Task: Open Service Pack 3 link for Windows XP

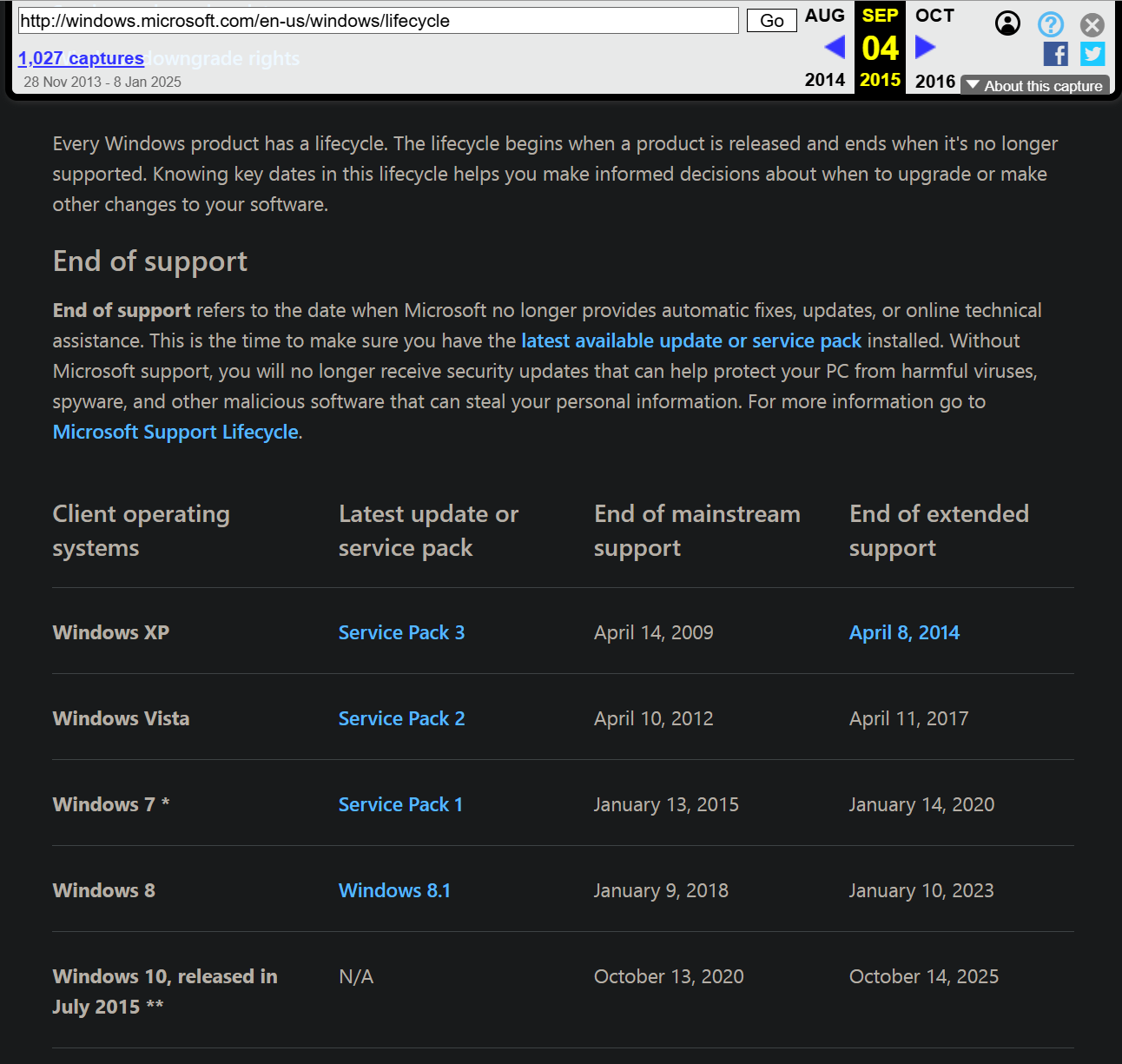Action: coord(401,632)
